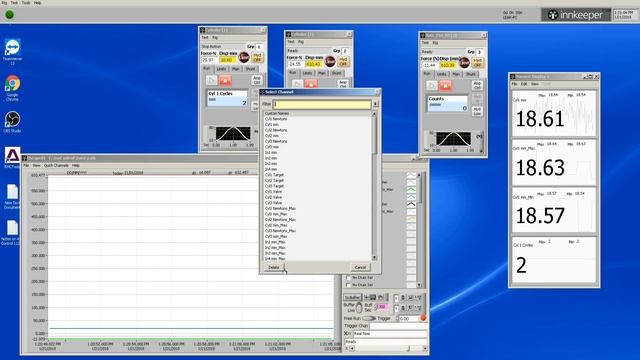Screen dimensions: 640x360
Task: Select 'Cyl1 Newtons' in channel list
Action: click(276, 119)
